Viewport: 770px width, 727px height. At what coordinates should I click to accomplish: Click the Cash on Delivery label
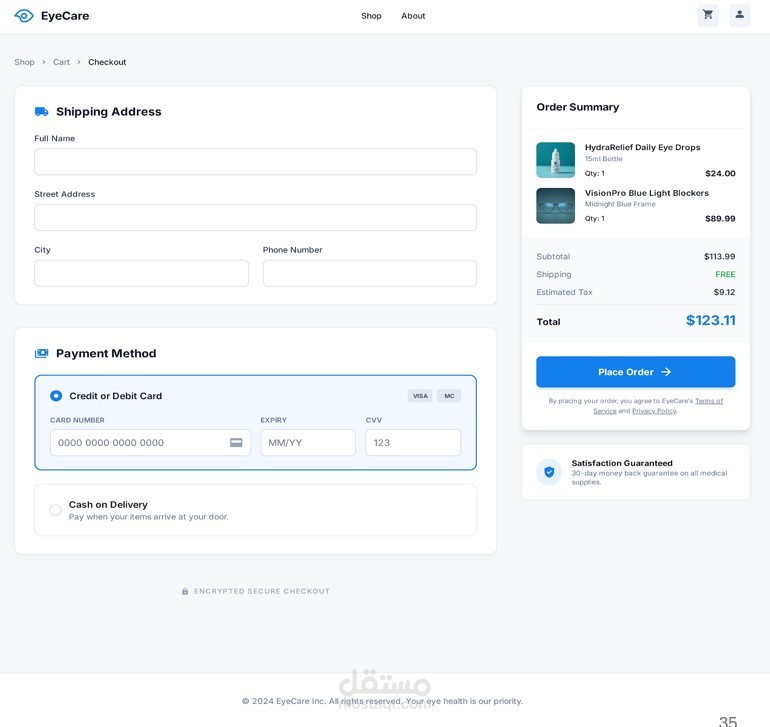tap(108, 504)
